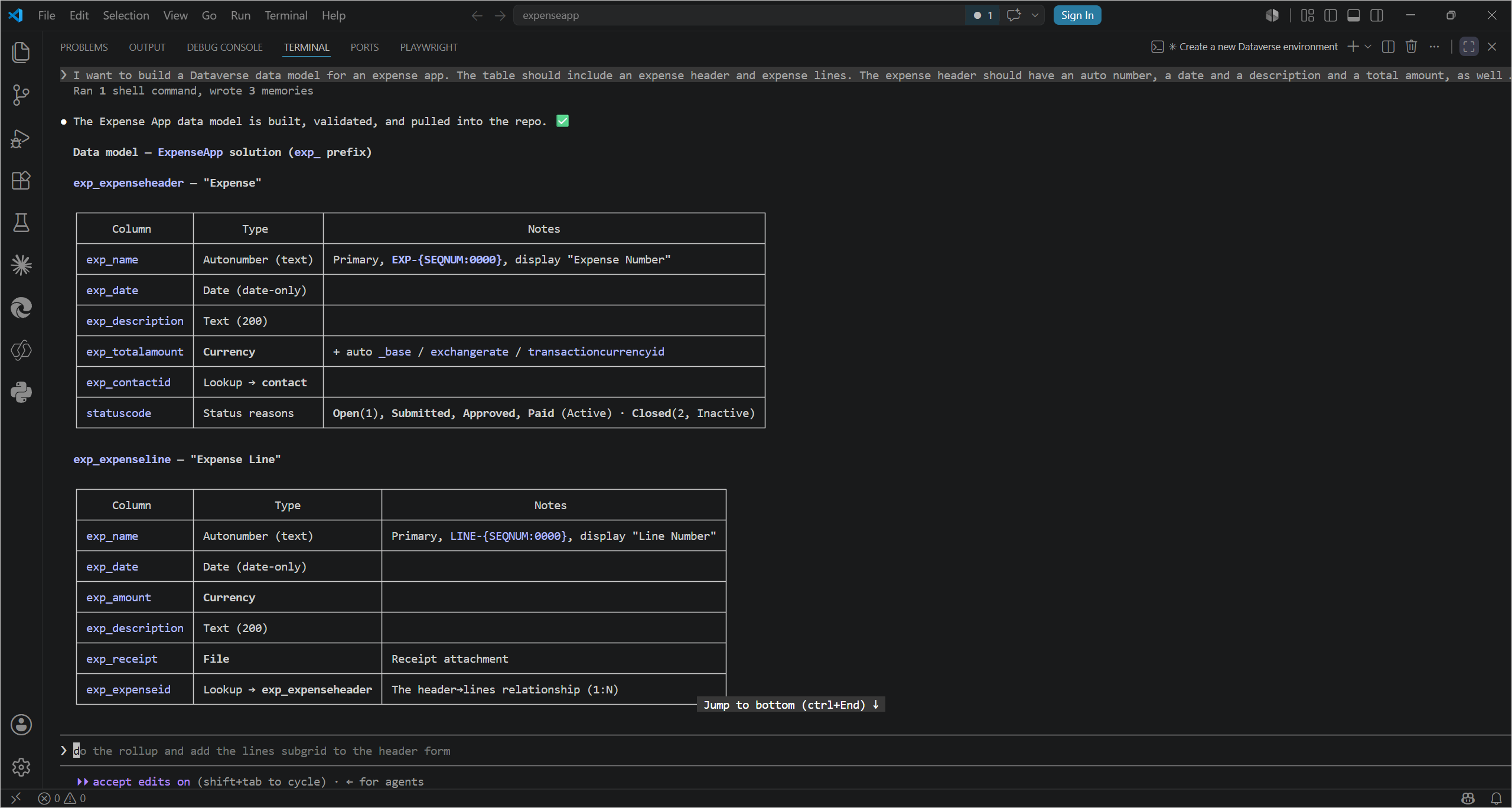The image size is (1512, 808).
Task: Open the agent sessions indicator showing 1
Action: pos(983,15)
